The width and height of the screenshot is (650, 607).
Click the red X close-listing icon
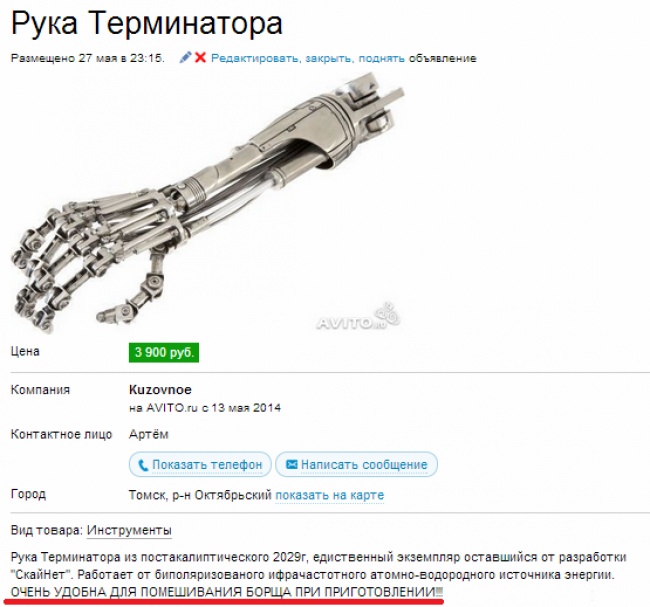200,58
